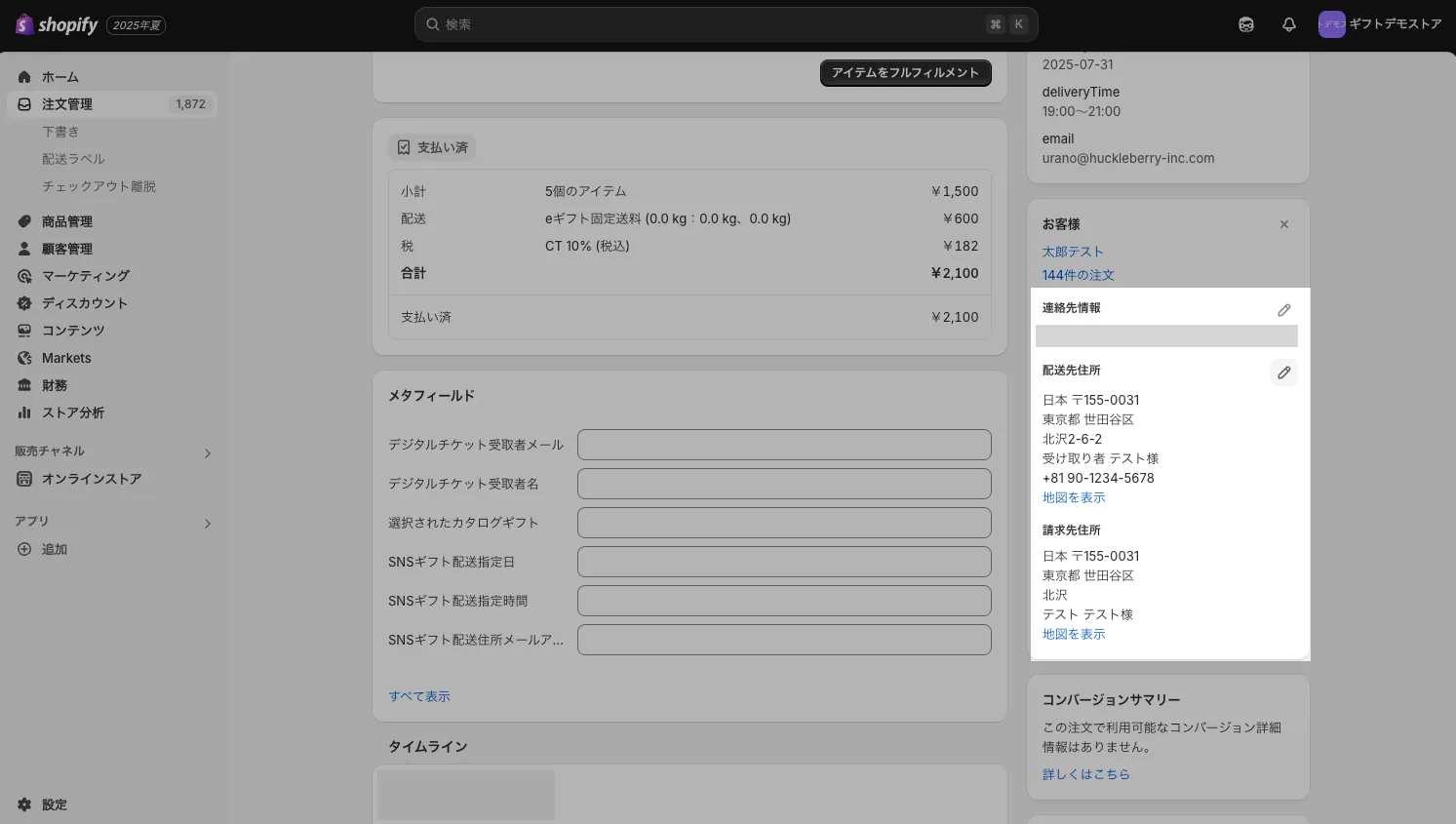Open 地図を表示 link under 配送先住所
Screen dimensions: 1456x824
1073,497
